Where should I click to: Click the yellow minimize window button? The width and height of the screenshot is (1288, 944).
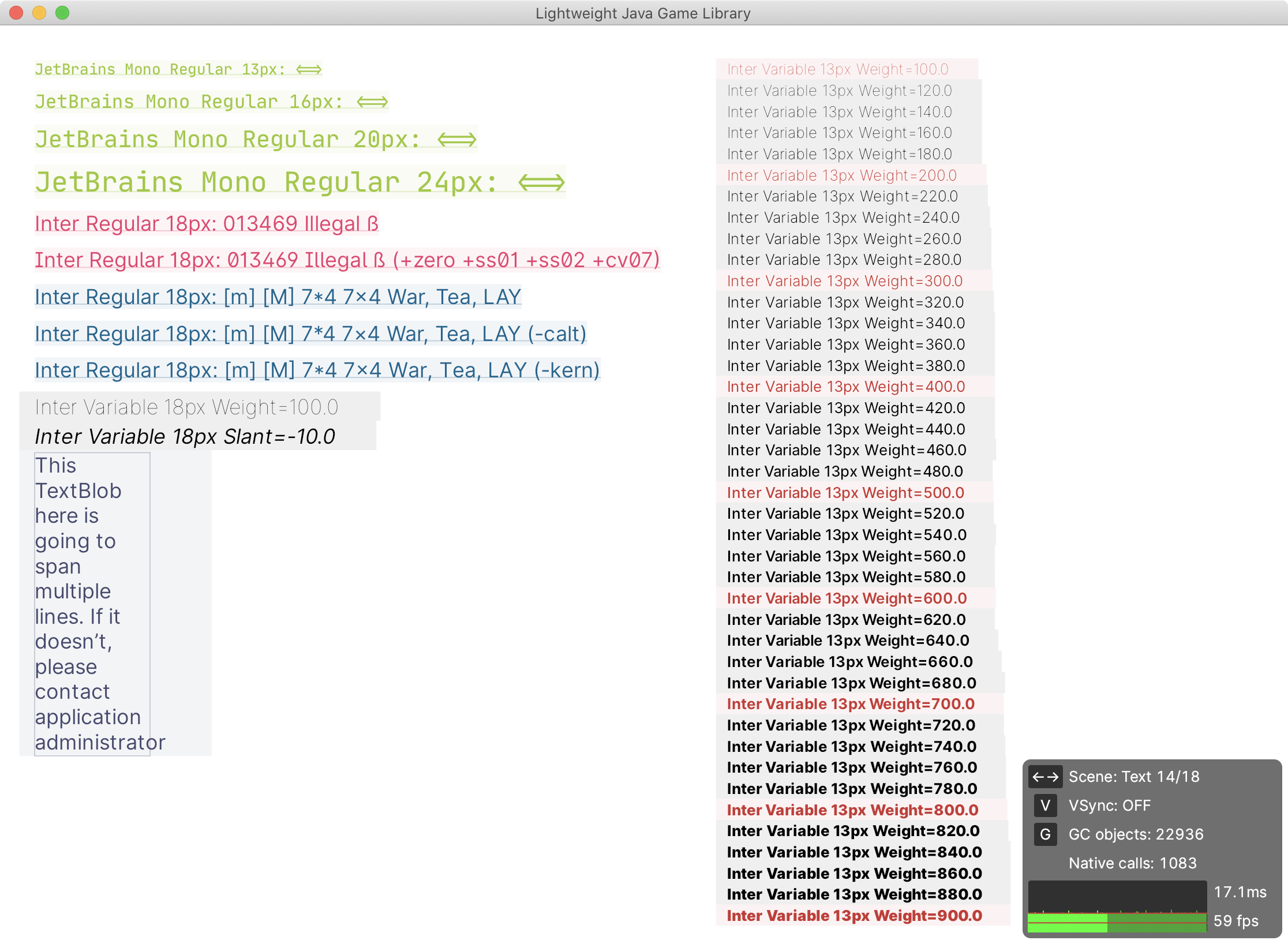39,13
